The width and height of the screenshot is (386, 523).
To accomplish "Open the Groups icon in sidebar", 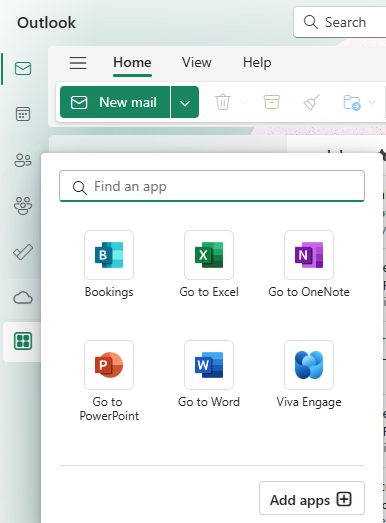I will (x=23, y=205).
